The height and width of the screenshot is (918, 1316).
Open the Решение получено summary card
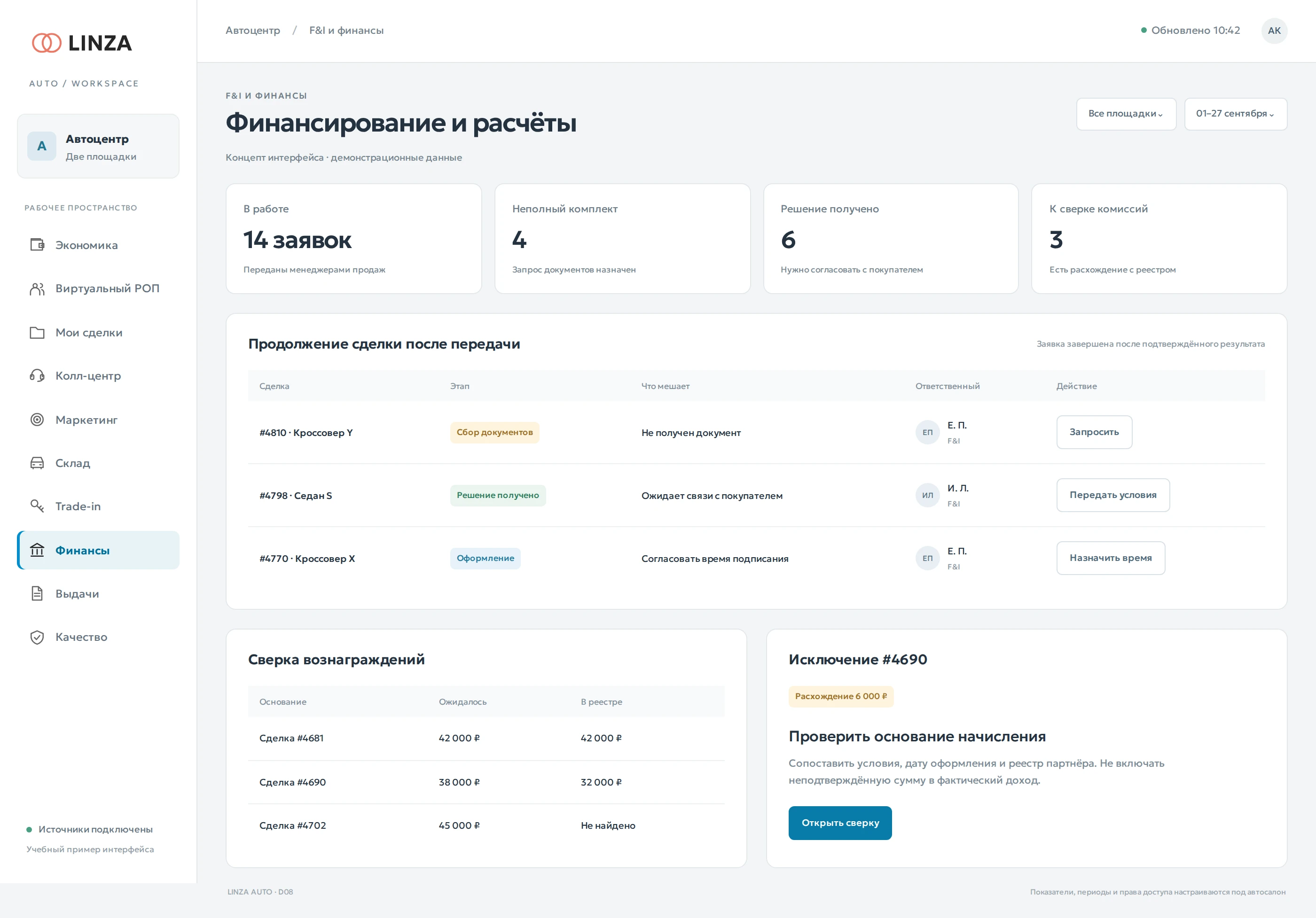(x=891, y=239)
